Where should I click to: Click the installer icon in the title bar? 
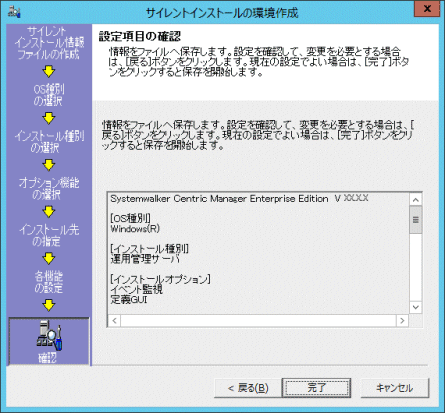coord(14,12)
